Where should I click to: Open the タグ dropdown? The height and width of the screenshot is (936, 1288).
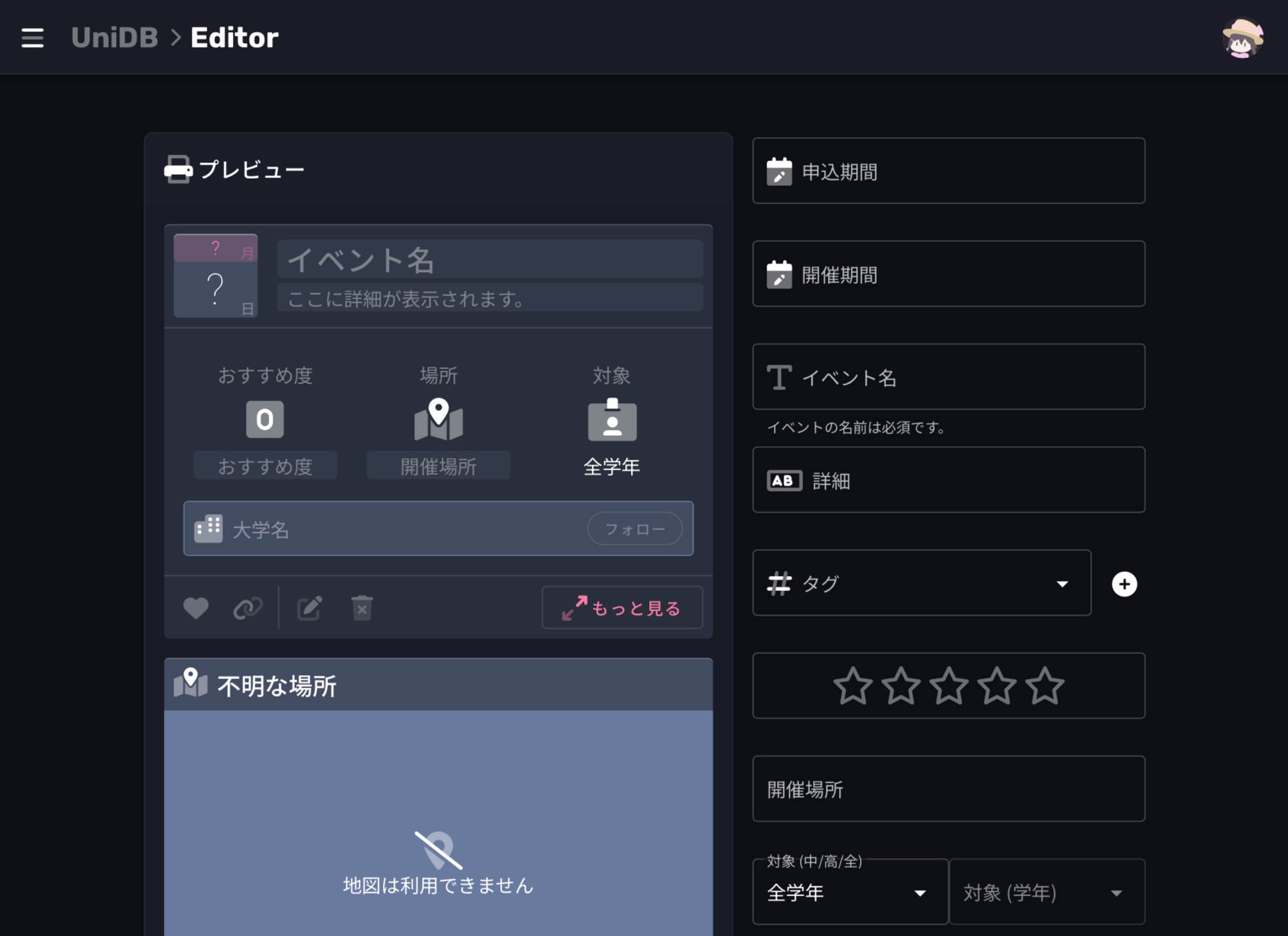coord(922,583)
